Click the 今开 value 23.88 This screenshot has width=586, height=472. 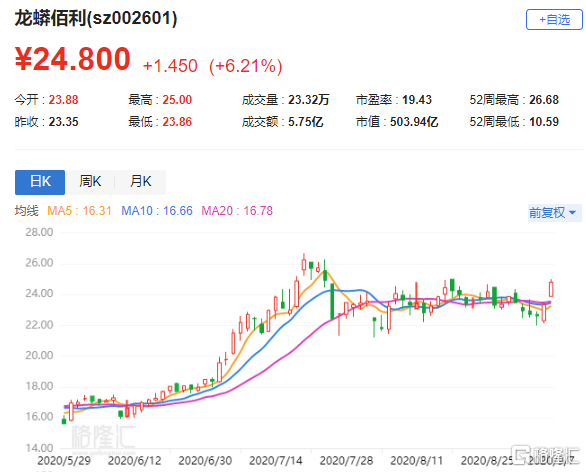pos(63,100)
